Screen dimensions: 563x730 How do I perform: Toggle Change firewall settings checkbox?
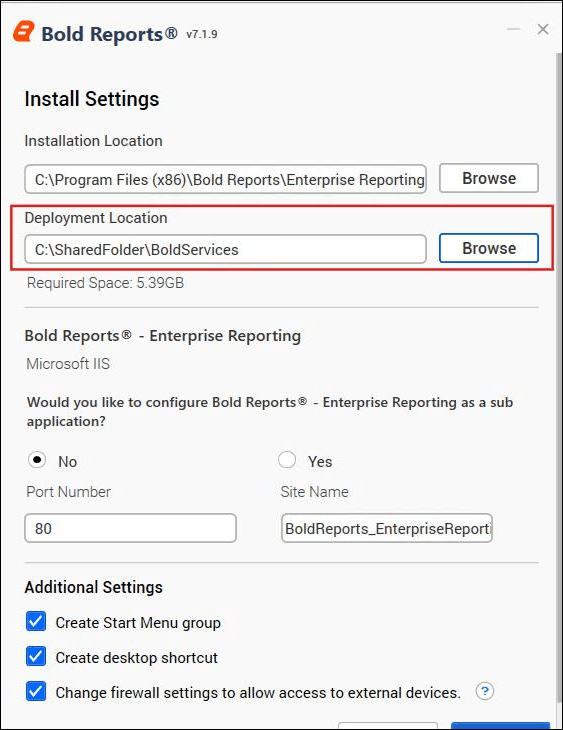point(36,691)
